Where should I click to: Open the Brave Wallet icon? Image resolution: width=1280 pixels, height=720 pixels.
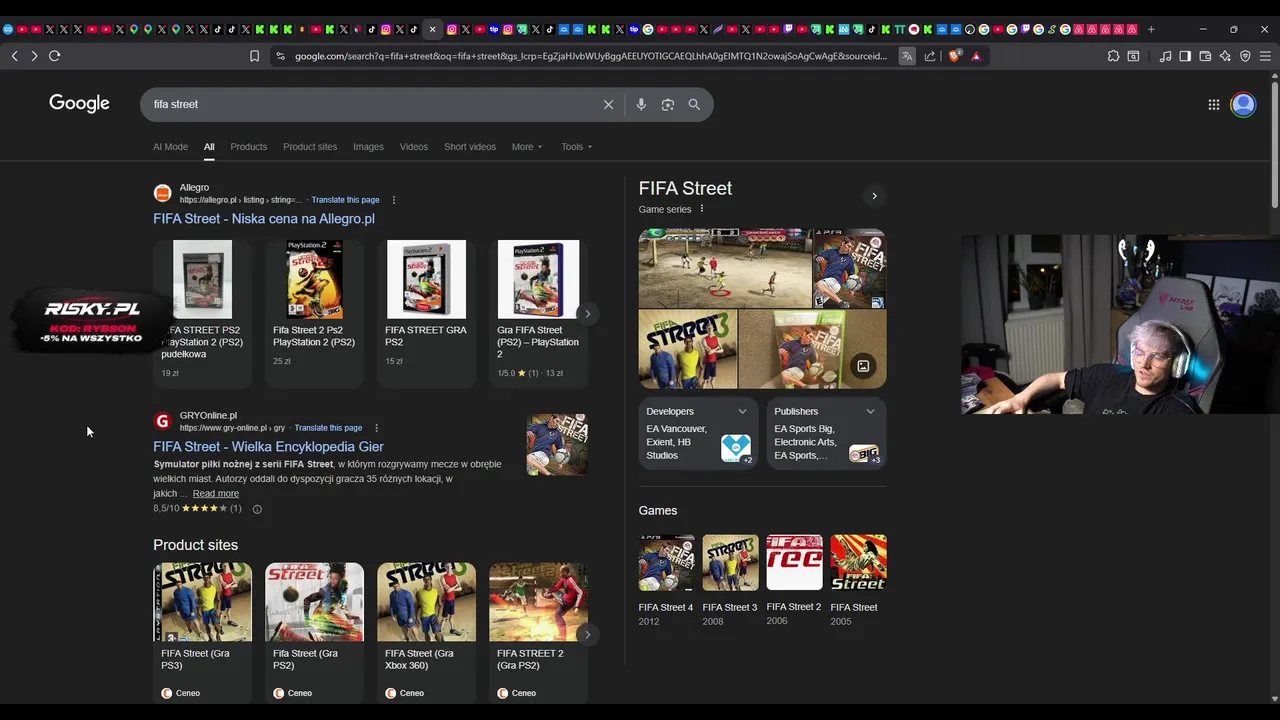(x=1205, y=56)
